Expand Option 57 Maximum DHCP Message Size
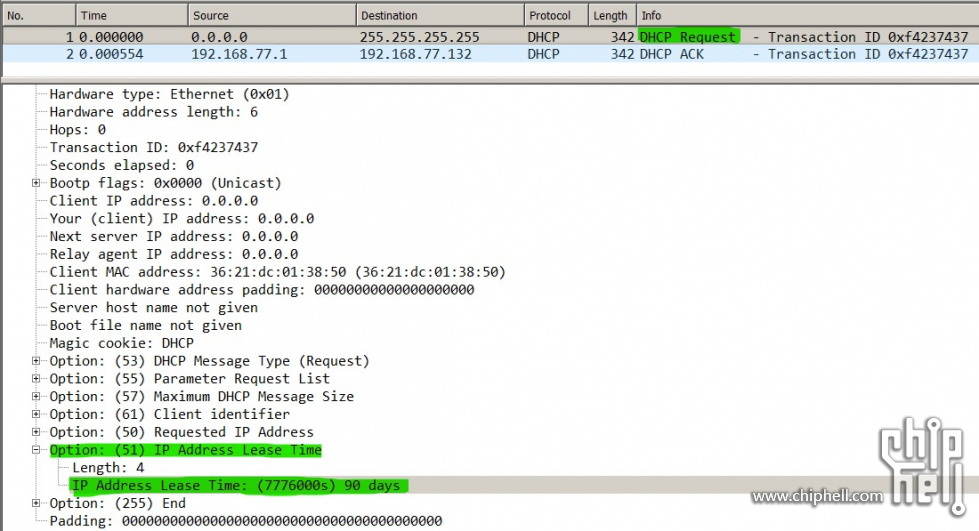The image size is (979, 531). (x=36, y=397)
